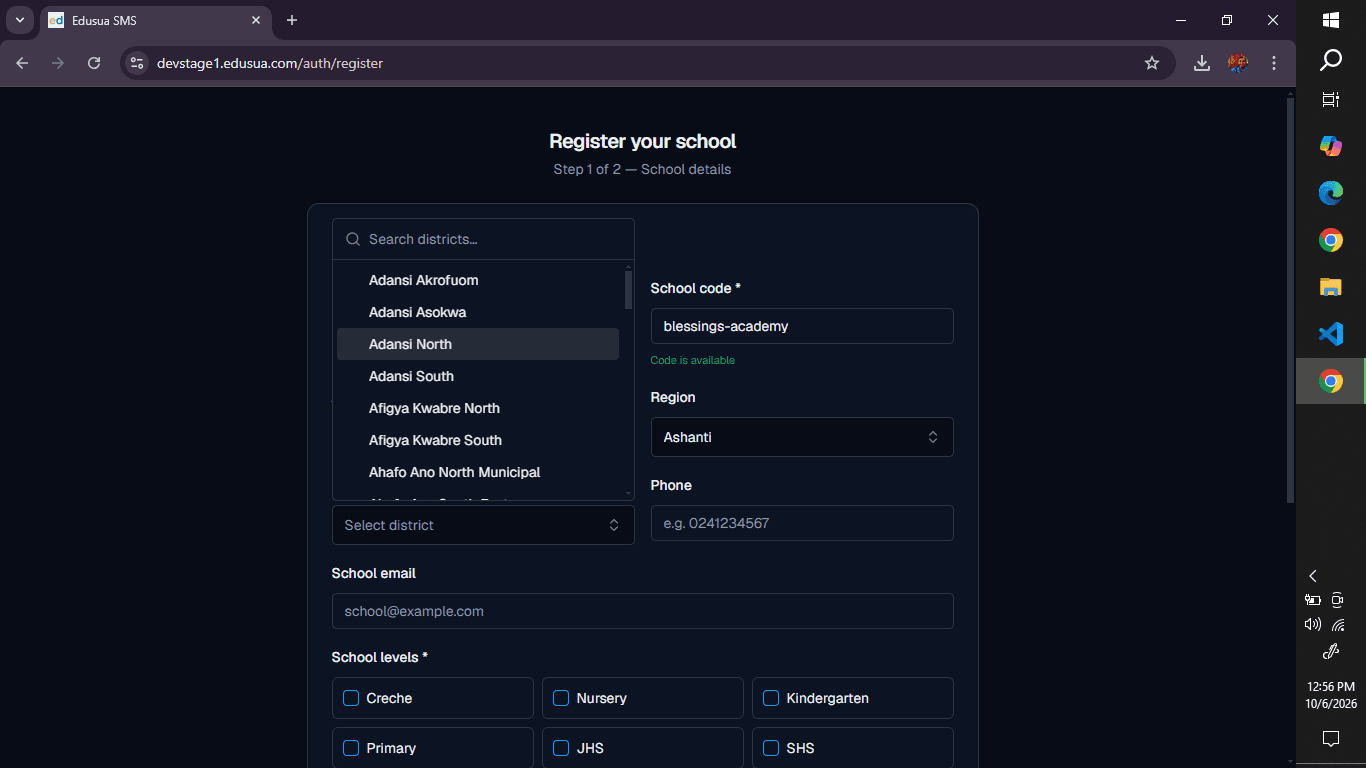This screenshot has height=768, width=1366.
Task: Switch to the Edusua SMS tab
Action: (155, 20)
